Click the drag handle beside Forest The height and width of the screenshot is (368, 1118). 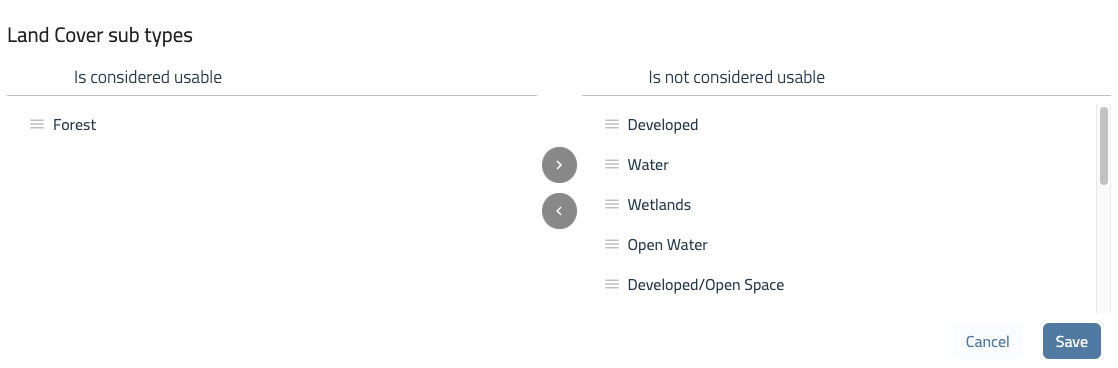pyautogui.click(x=37, y=125)
